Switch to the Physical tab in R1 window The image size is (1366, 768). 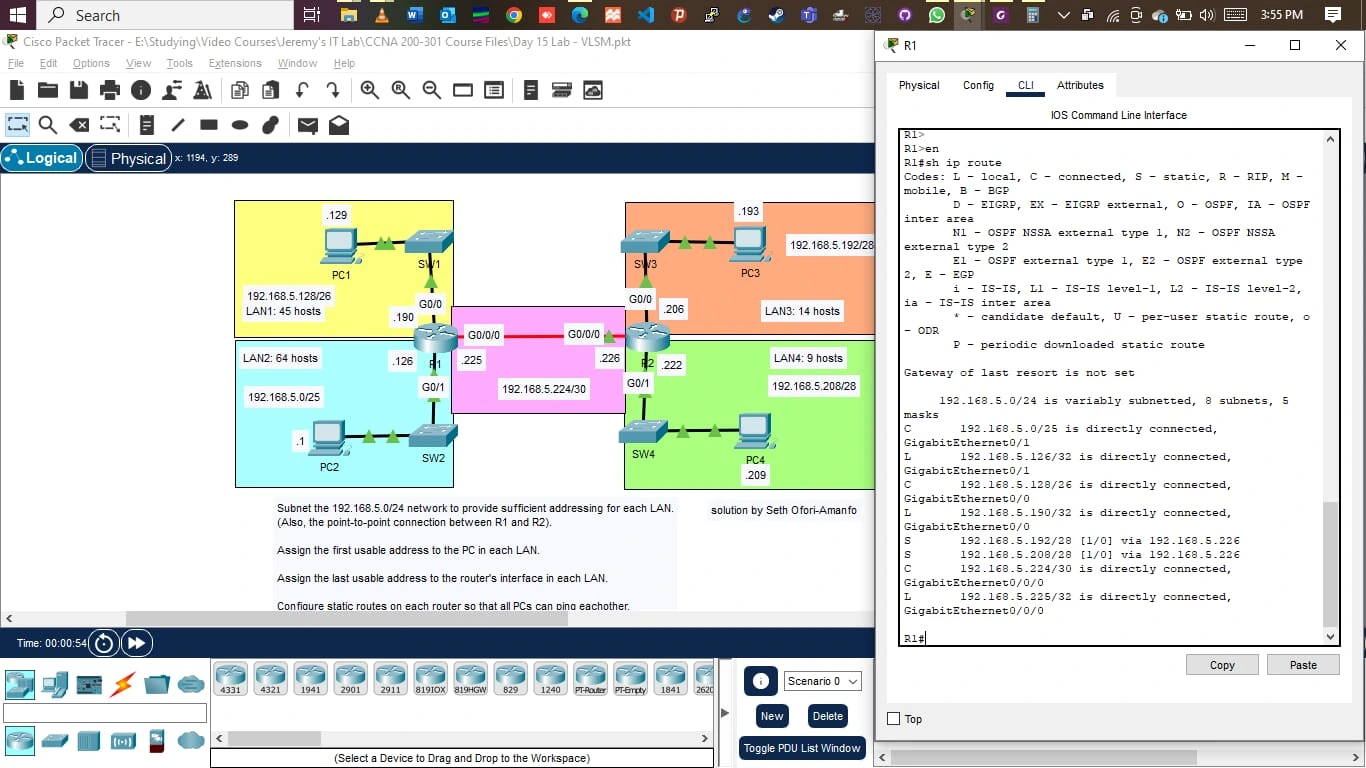[919, 85]
